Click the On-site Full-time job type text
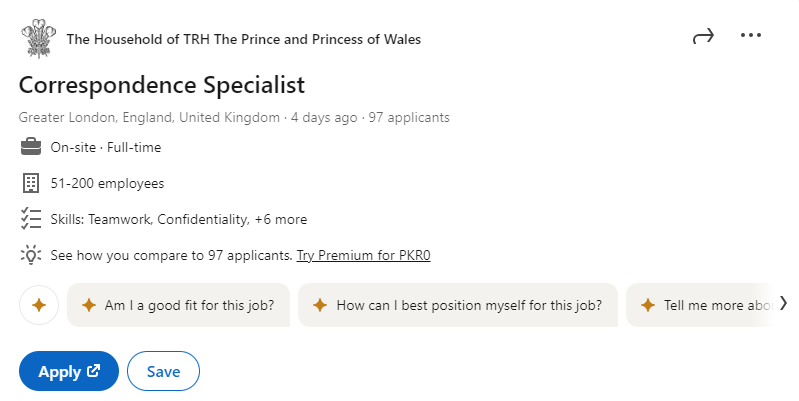This screenshot has height=401, width=799. point(106,148)
